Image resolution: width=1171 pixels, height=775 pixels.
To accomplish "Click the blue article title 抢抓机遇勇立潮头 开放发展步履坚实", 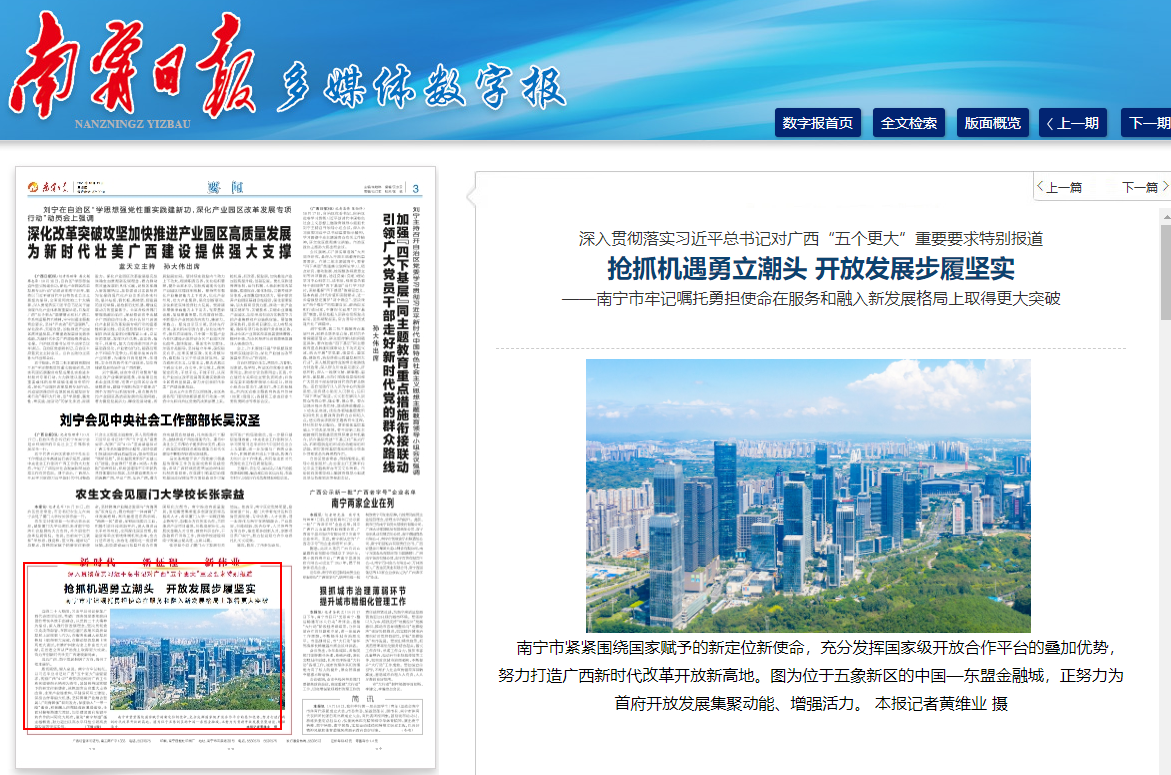I will 811,269.
